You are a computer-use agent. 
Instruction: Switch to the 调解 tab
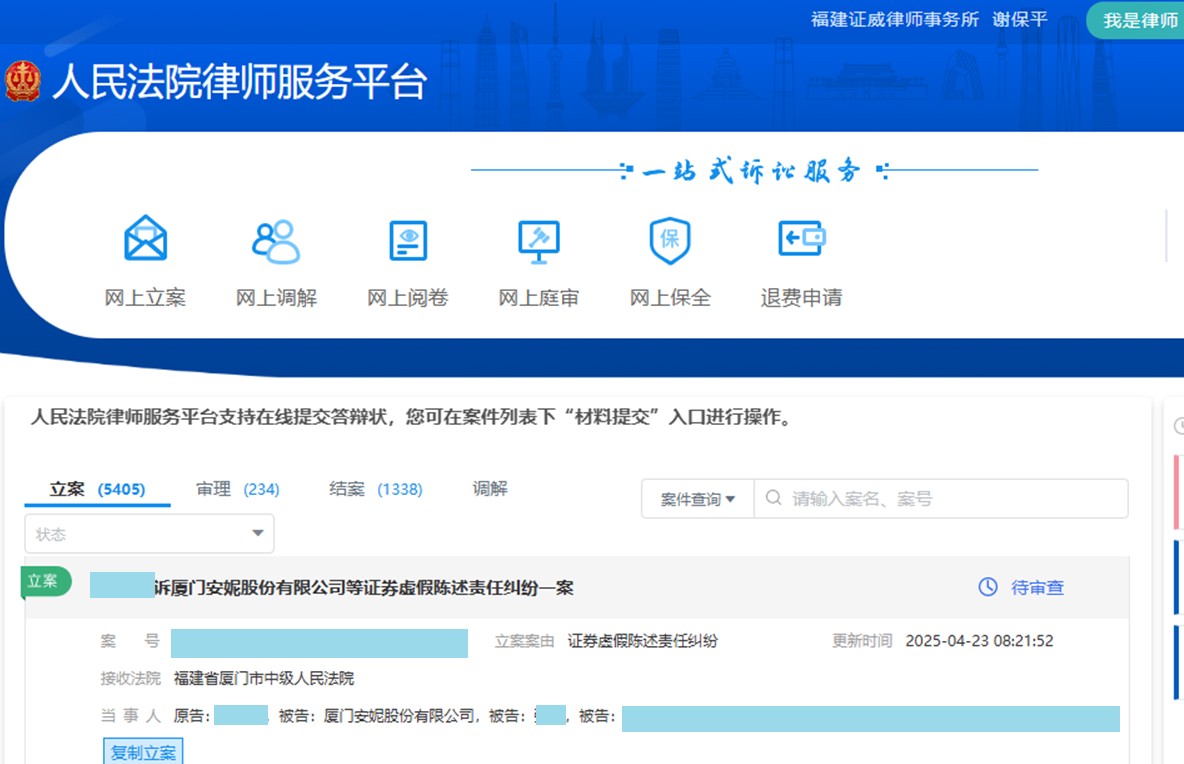[x=490, y=488]
